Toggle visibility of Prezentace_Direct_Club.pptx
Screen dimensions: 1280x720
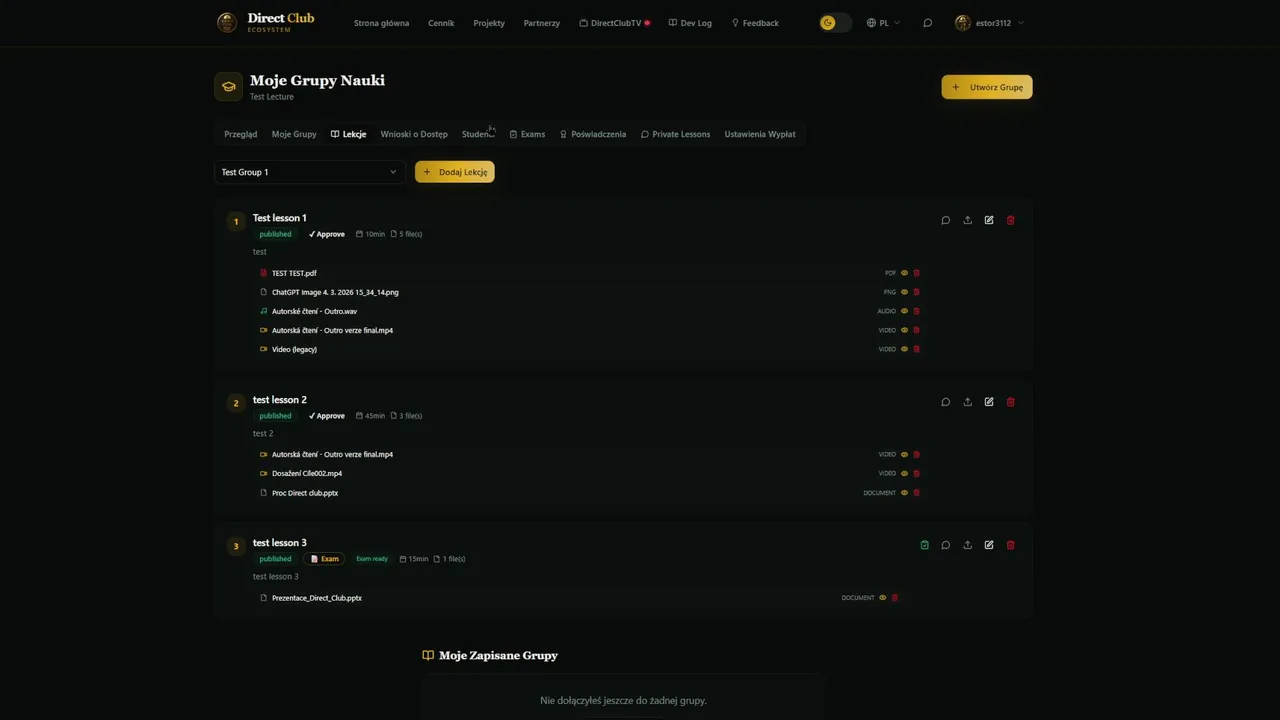tap(882, 597)
